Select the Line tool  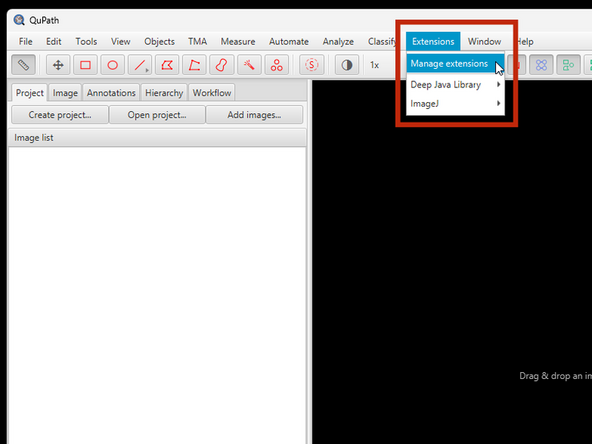(x=140, y=65)
